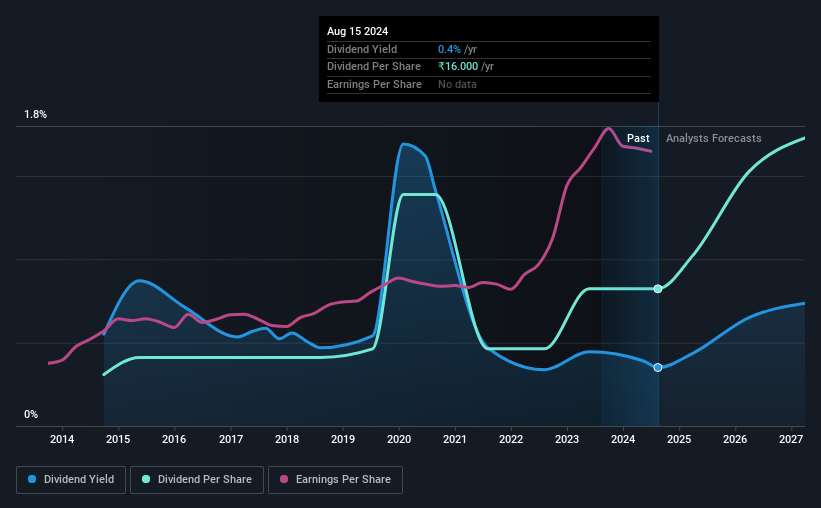Select the blue dividend yield data point
This screenshot has width=821, height=508.
point(658,367)
